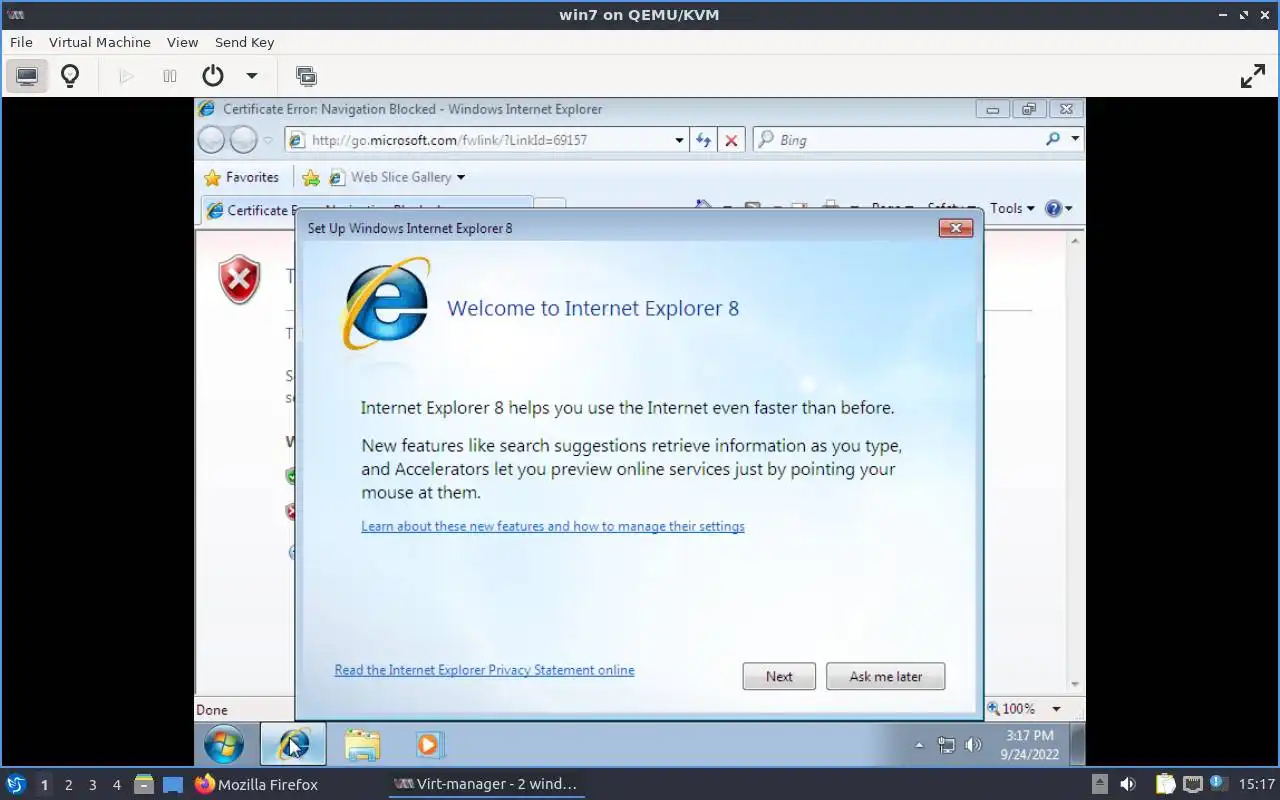Show virtual hardware details lightbulb
Viewport: 1280px width, 800px height.
click(x=70, y=76)
